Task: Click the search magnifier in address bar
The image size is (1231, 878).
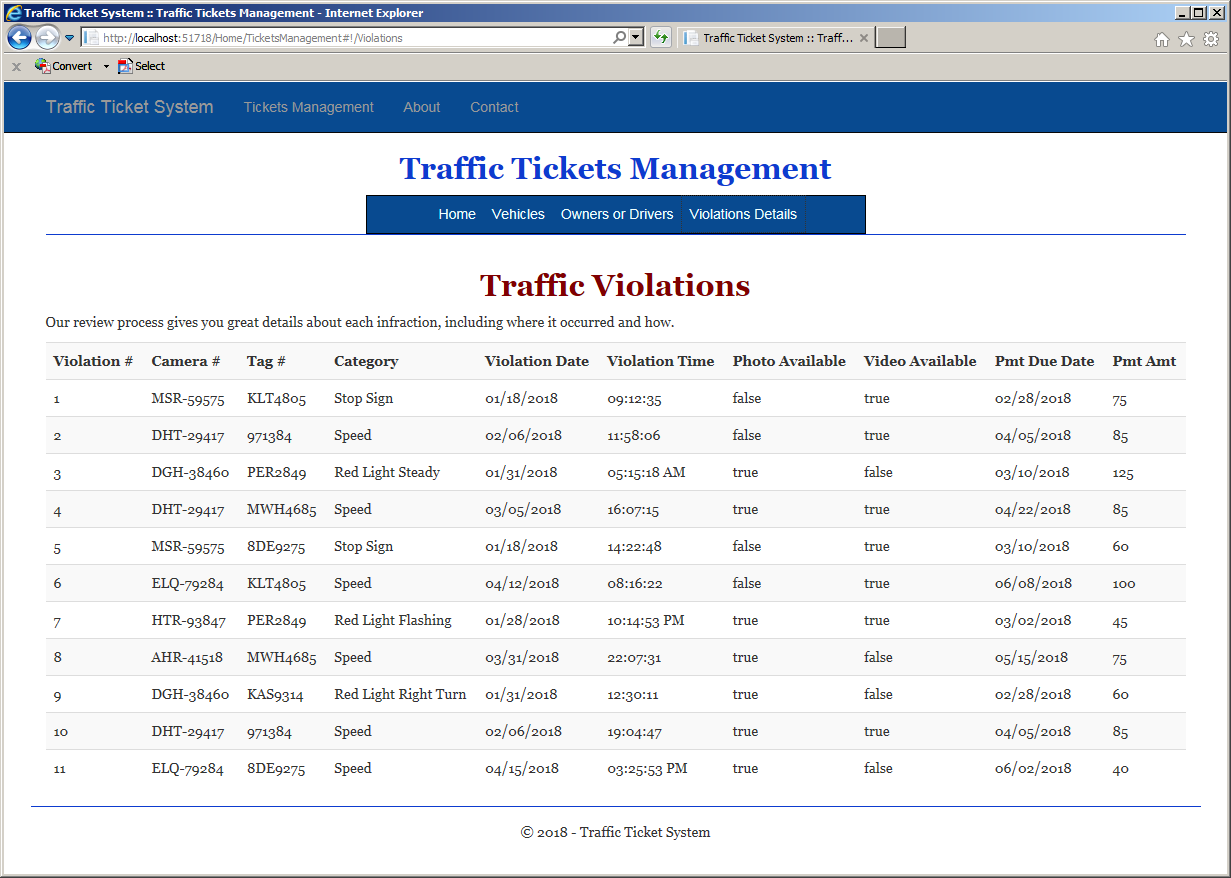Action: [x=620, y=38]
